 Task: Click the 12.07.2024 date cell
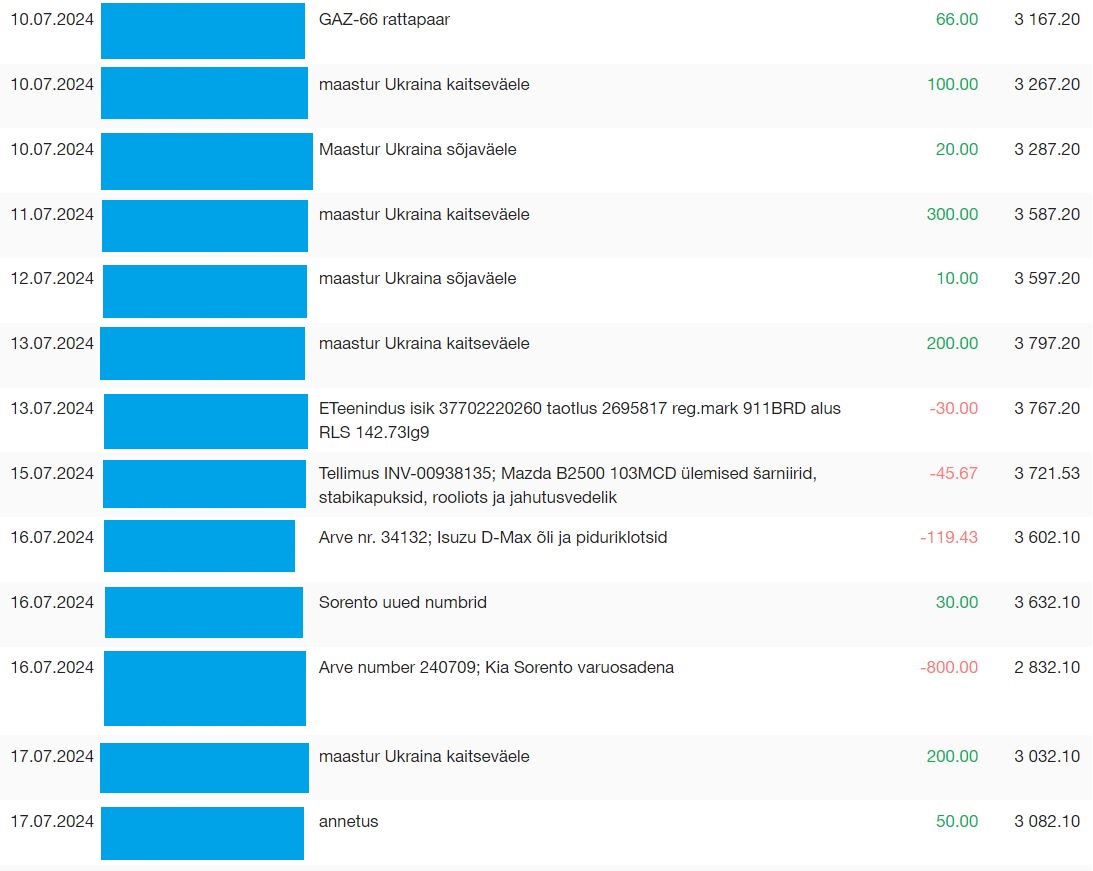pos(52,279)
